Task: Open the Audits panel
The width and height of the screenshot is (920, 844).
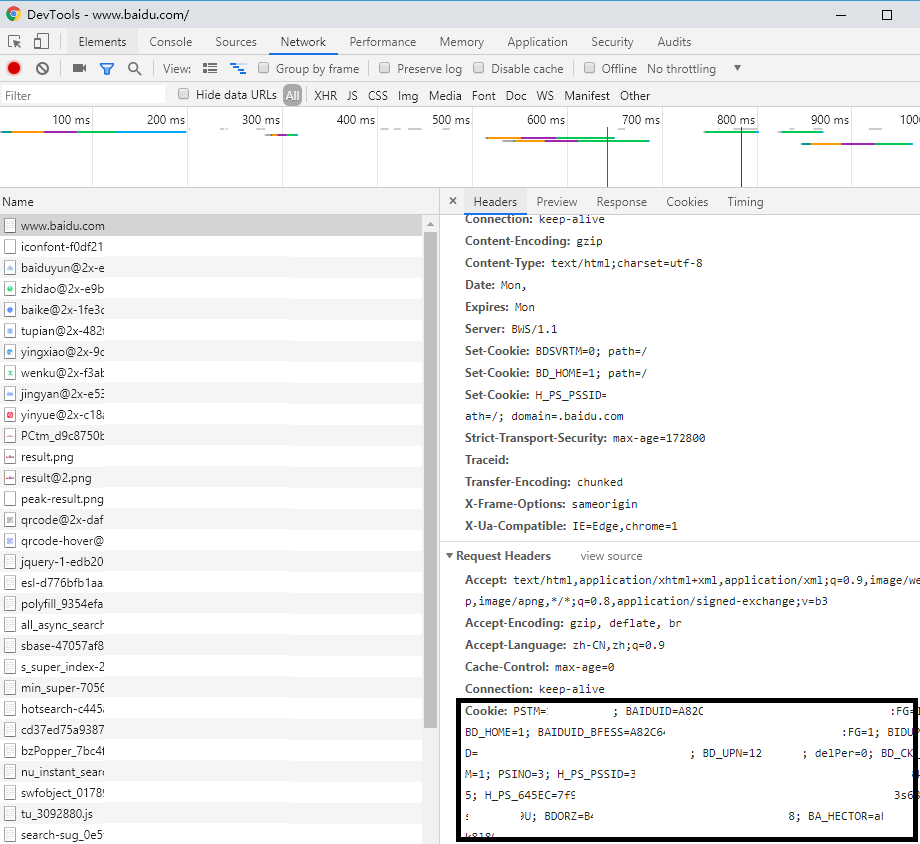Action: (674, 42)
